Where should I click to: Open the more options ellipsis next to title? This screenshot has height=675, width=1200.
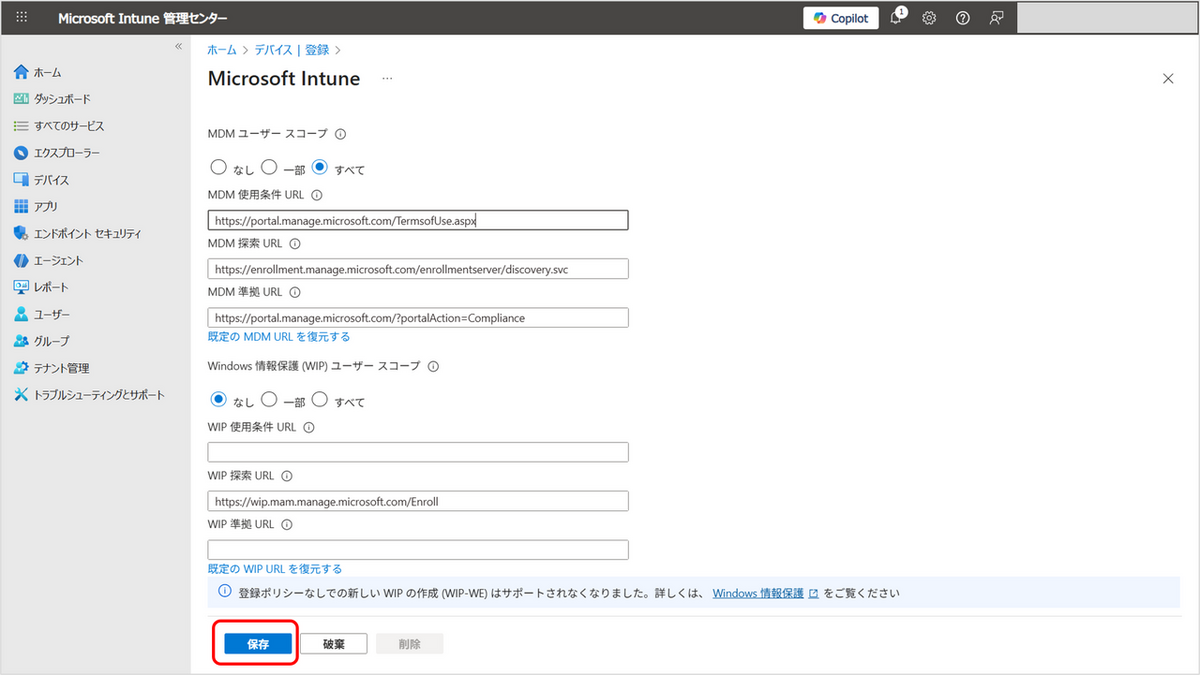387,79
